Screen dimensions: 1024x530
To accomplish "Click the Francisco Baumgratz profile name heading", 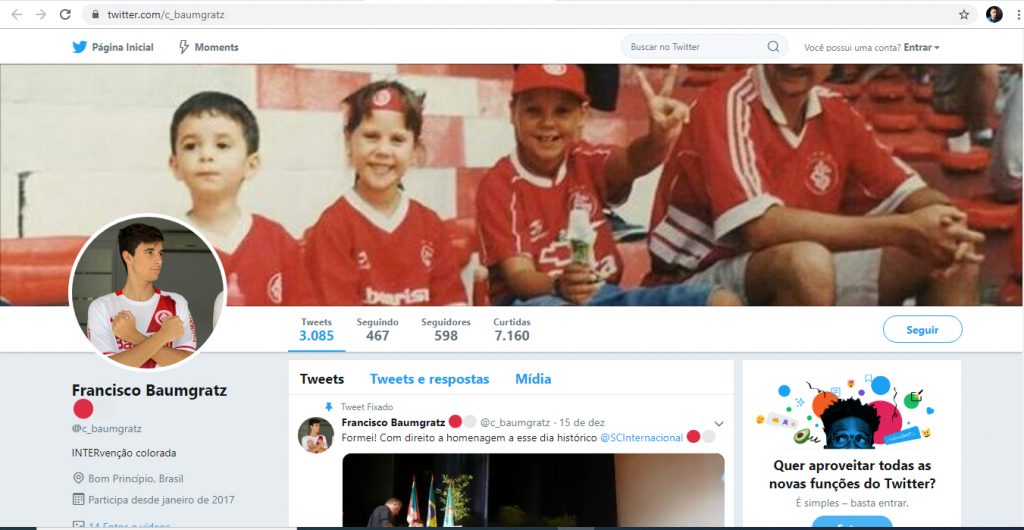I will point(150,390).
